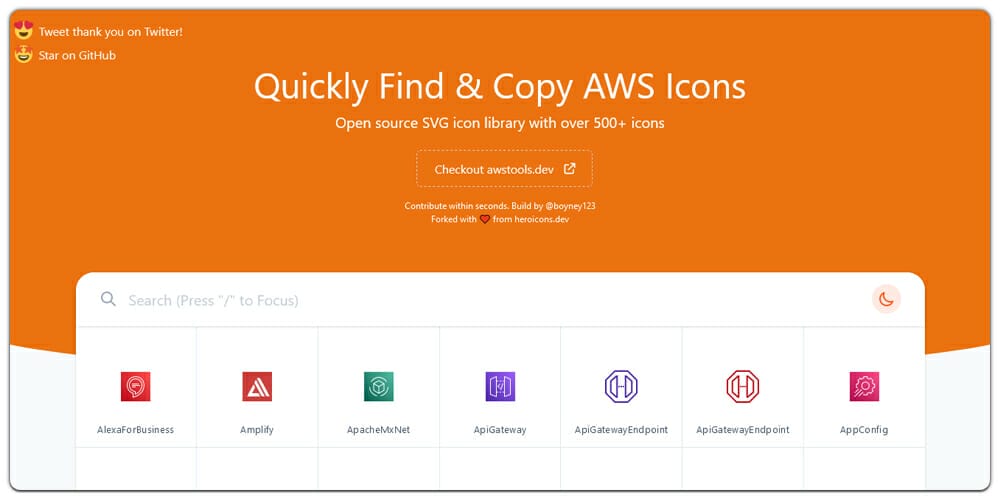Click the star-struck emoji icon
Screen dimensions: 1000x500
(24, 55)
